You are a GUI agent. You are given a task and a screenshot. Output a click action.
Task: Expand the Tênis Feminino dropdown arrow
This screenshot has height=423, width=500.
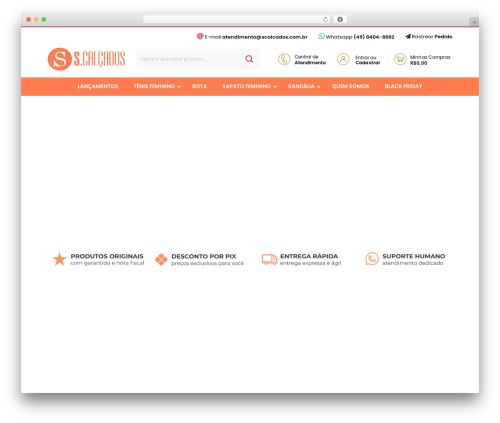click(x=179, y=87)
